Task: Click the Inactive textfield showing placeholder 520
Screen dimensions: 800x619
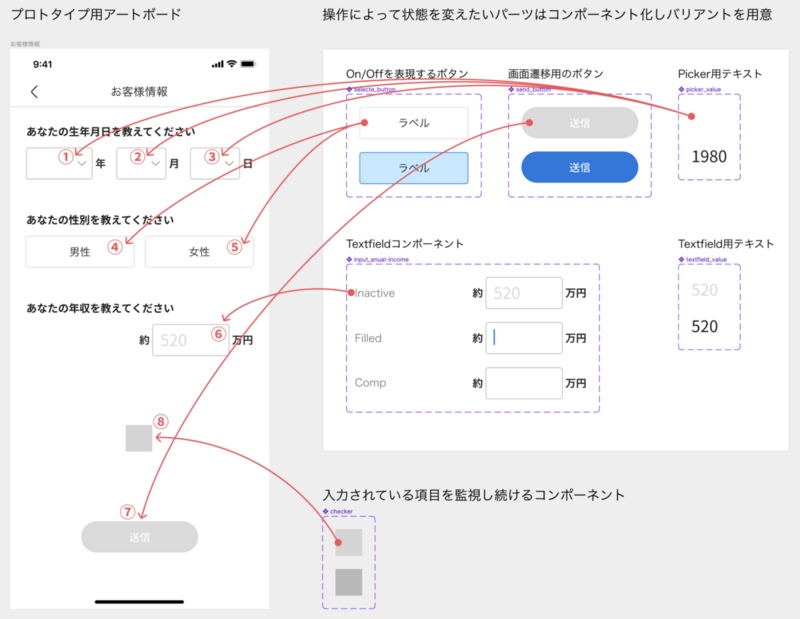Action: (x=524, y=293)
